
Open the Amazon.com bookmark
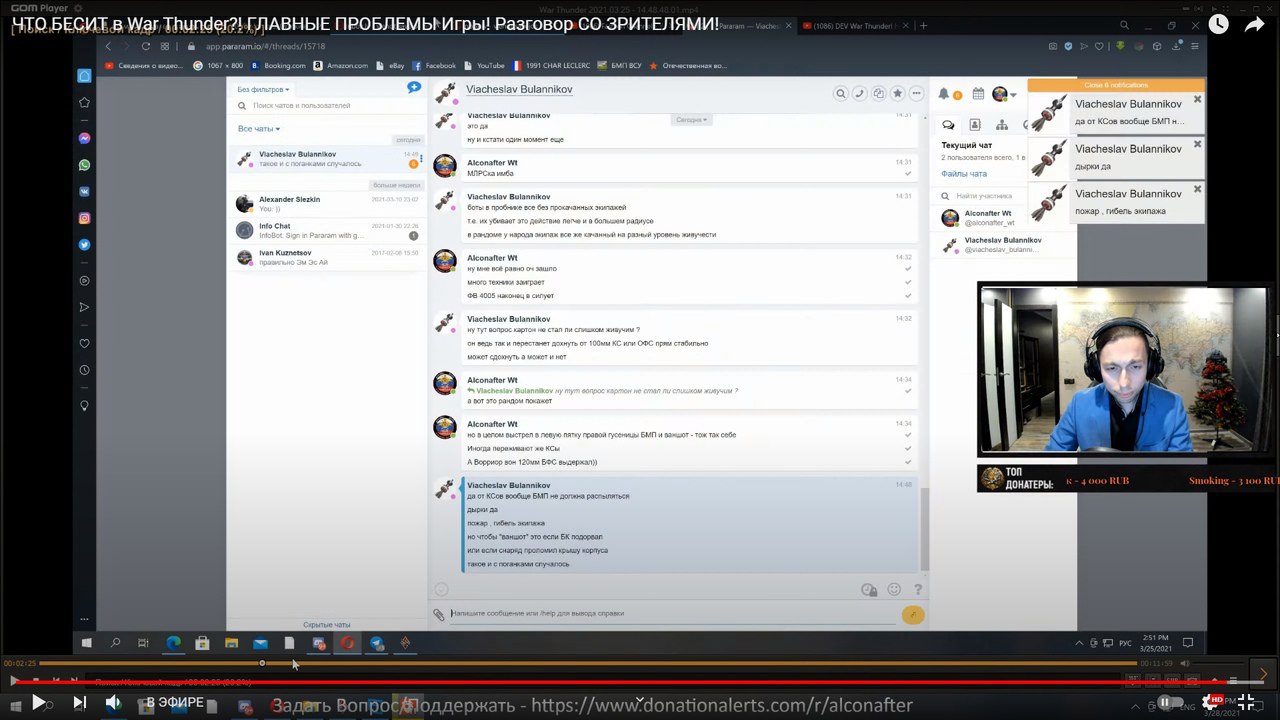click(340, 65)
